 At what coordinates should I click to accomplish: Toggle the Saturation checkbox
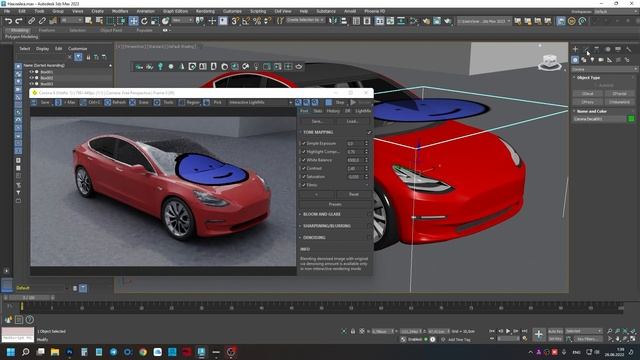(x=304, y=177)
